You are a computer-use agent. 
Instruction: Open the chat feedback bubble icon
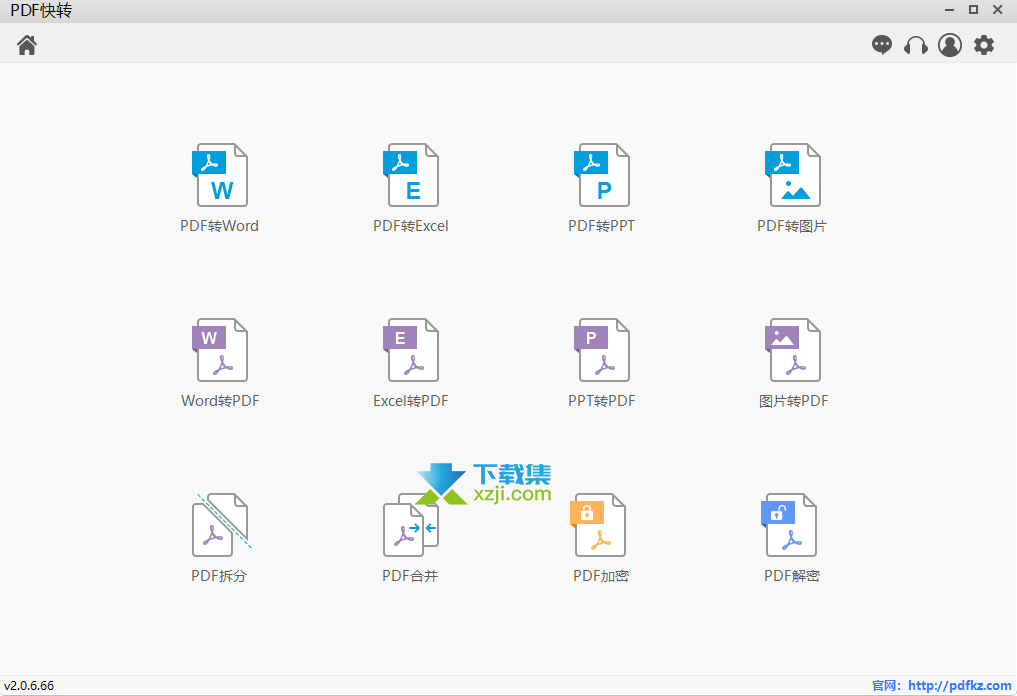(x=881, y=45)
